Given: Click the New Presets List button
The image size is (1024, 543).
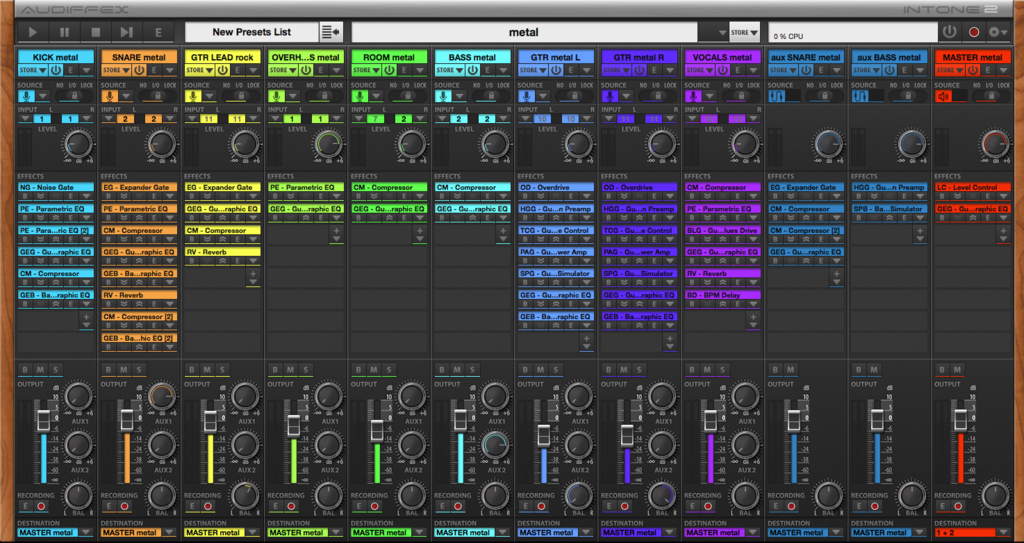Looking at the screenshot, I should (x=251, y=32).
